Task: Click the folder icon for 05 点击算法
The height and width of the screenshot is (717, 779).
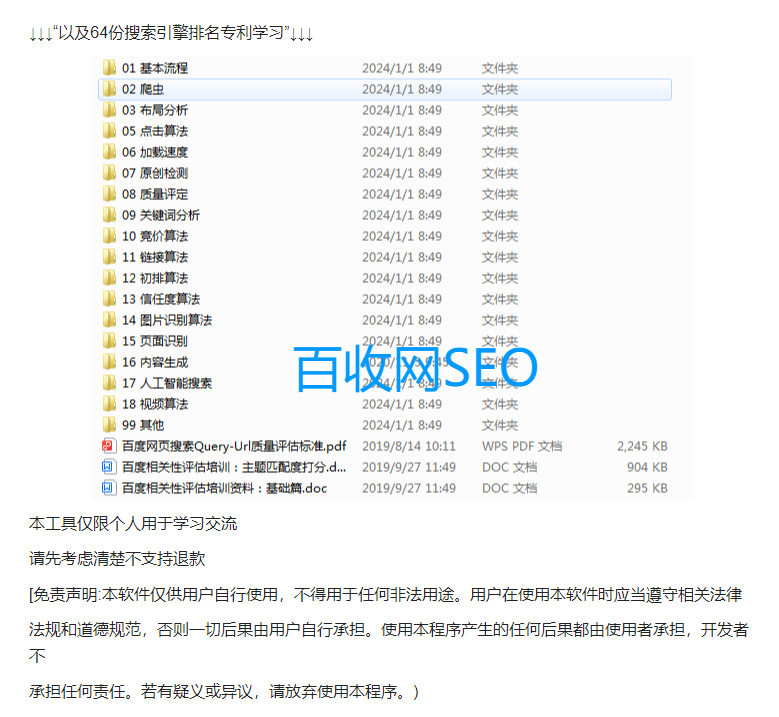Action: pyautogui.click(x=109, y=131)
